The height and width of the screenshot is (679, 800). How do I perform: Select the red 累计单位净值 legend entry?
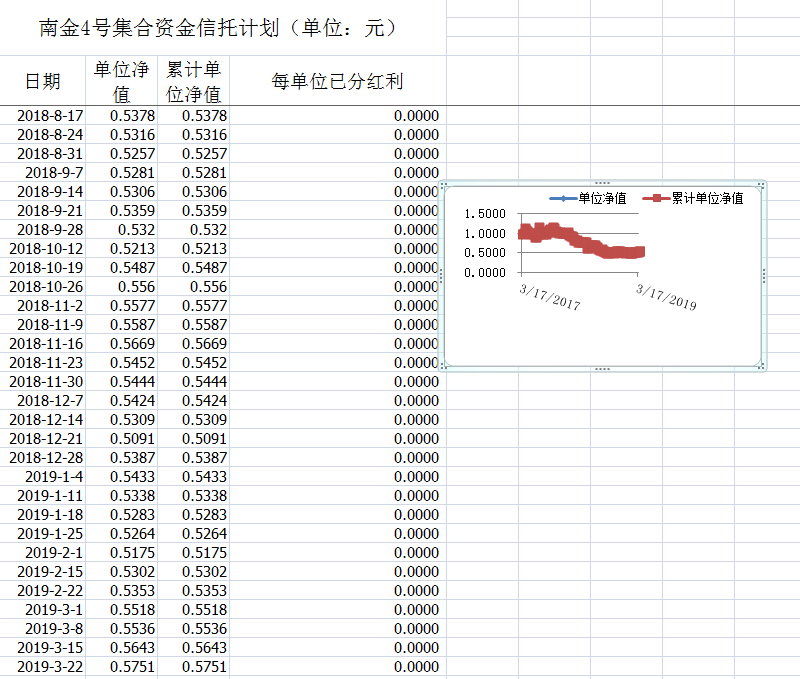point(693,198)
